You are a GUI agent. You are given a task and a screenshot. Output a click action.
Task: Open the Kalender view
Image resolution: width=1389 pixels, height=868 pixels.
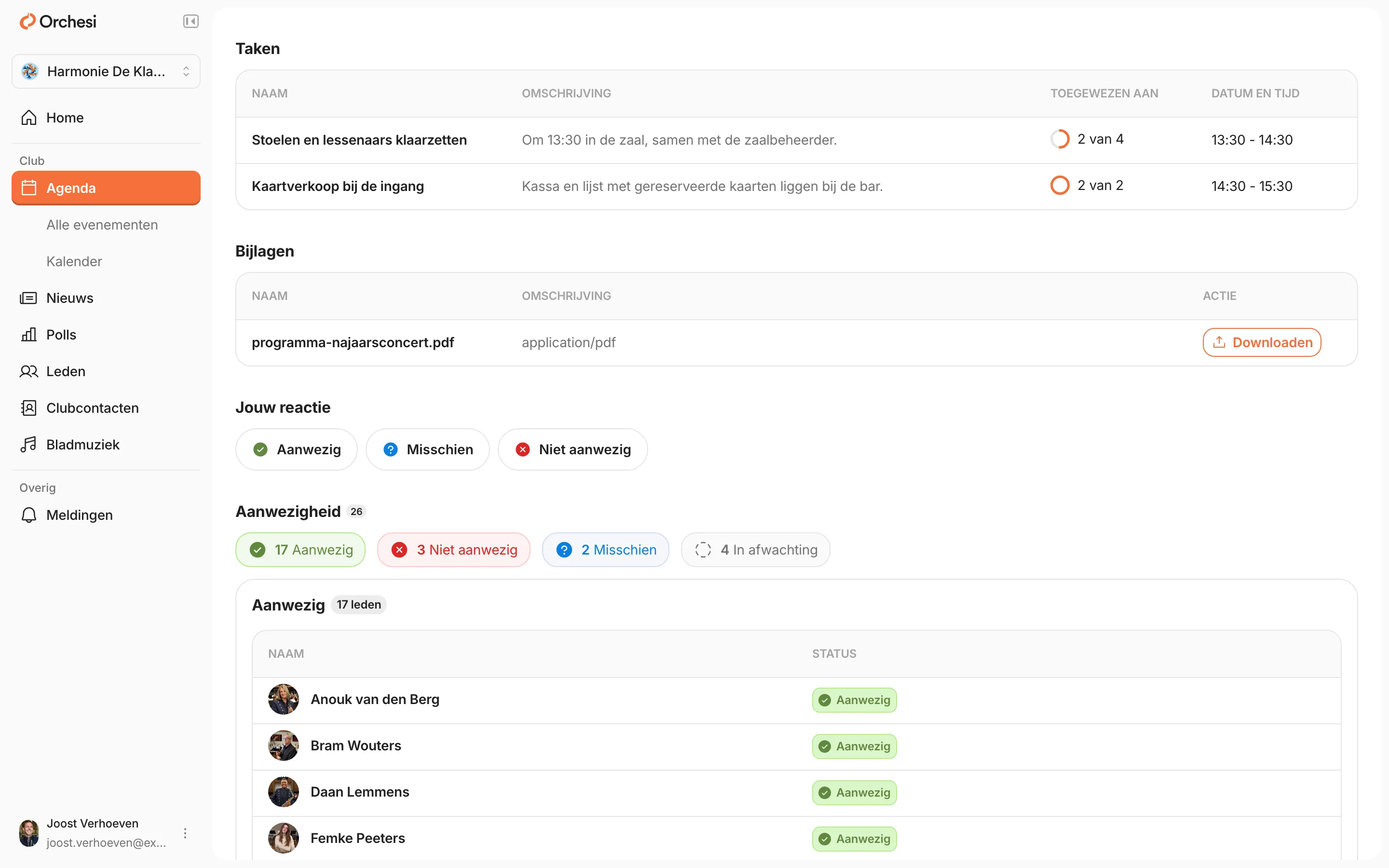74,261
